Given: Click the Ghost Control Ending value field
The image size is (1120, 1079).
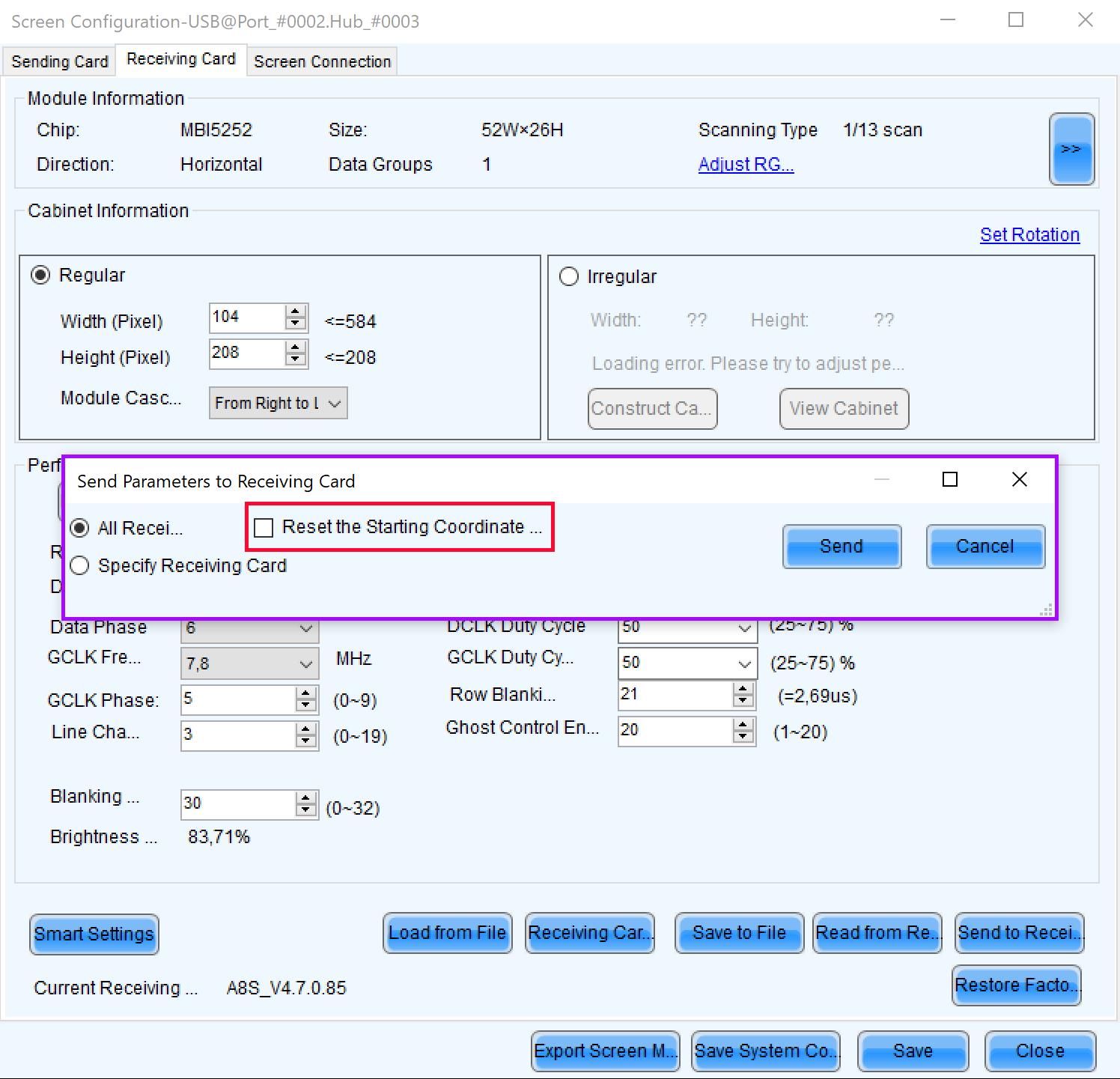Looking at the screenshot, I should click(675, 730).
